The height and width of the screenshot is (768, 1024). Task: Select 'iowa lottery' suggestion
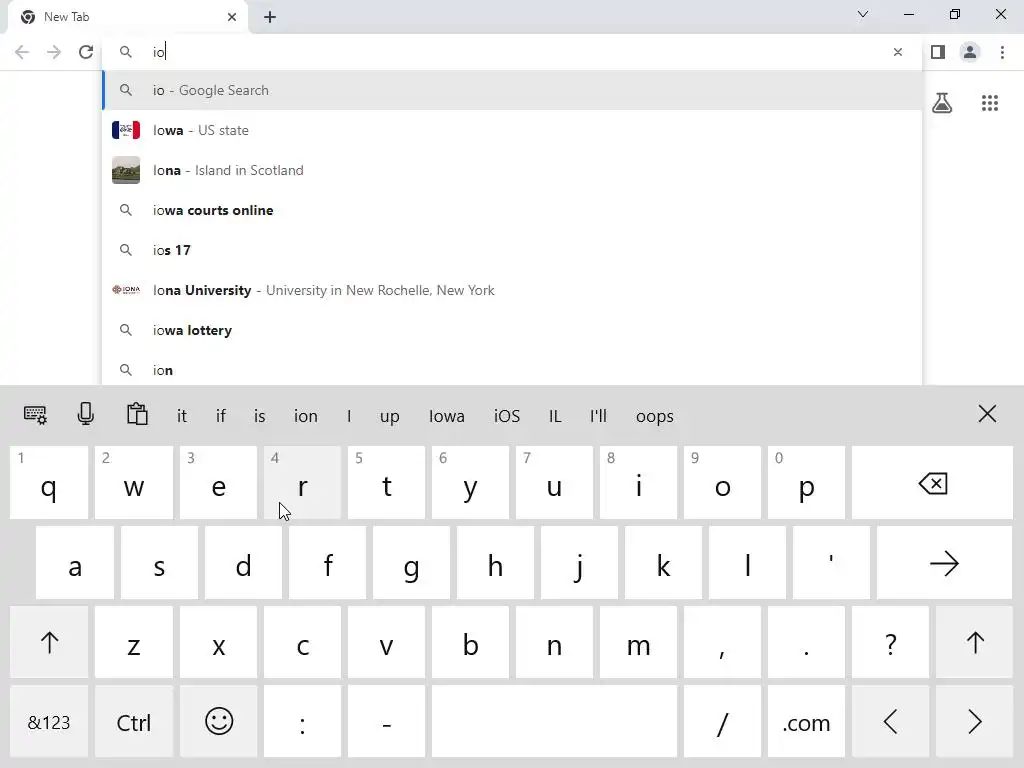[513, 330]
